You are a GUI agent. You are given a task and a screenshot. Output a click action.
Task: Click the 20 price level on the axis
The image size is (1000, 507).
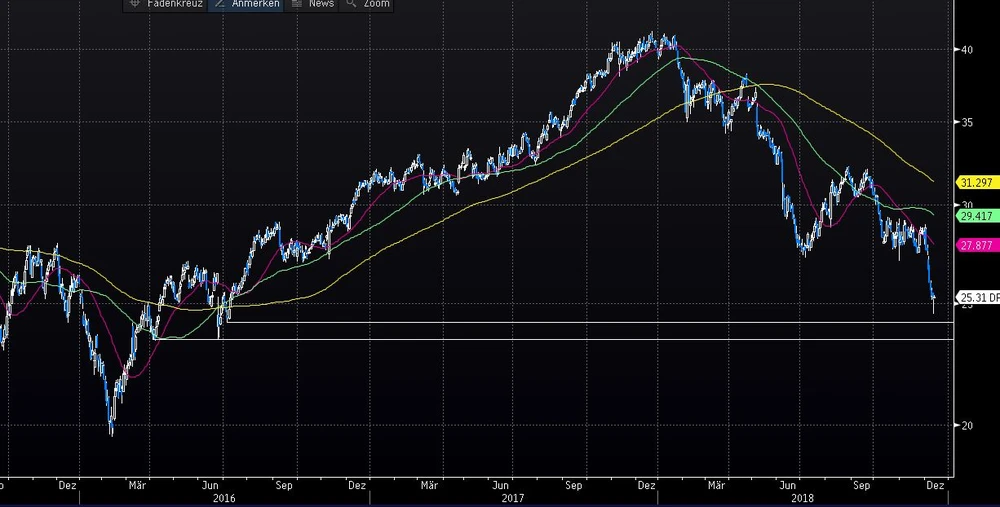pos(967,425)
